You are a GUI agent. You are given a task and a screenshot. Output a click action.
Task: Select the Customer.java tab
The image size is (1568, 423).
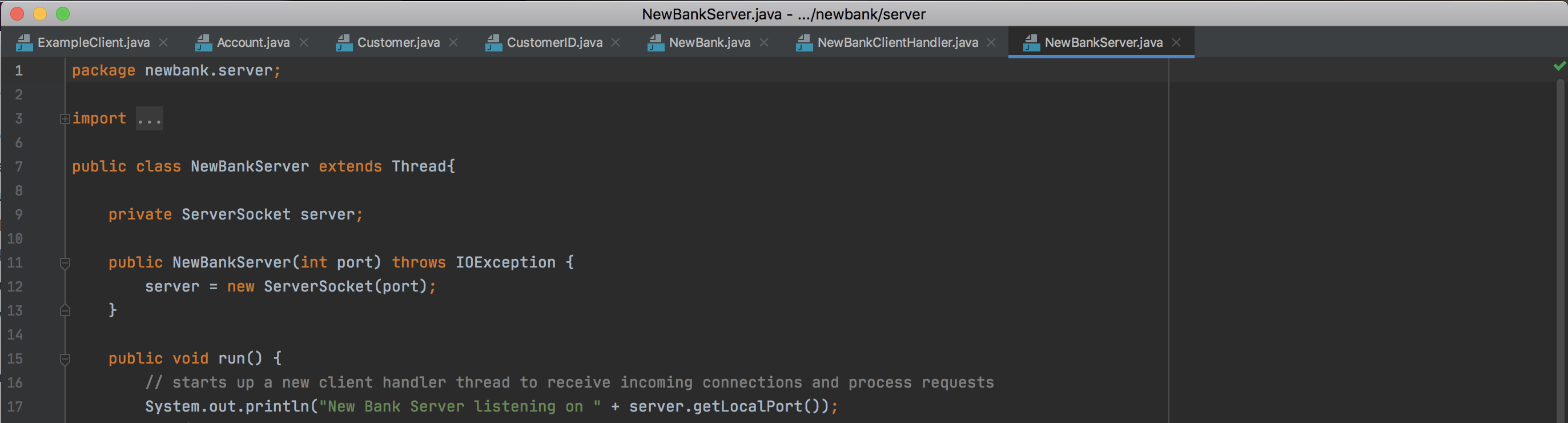[398, 42]
